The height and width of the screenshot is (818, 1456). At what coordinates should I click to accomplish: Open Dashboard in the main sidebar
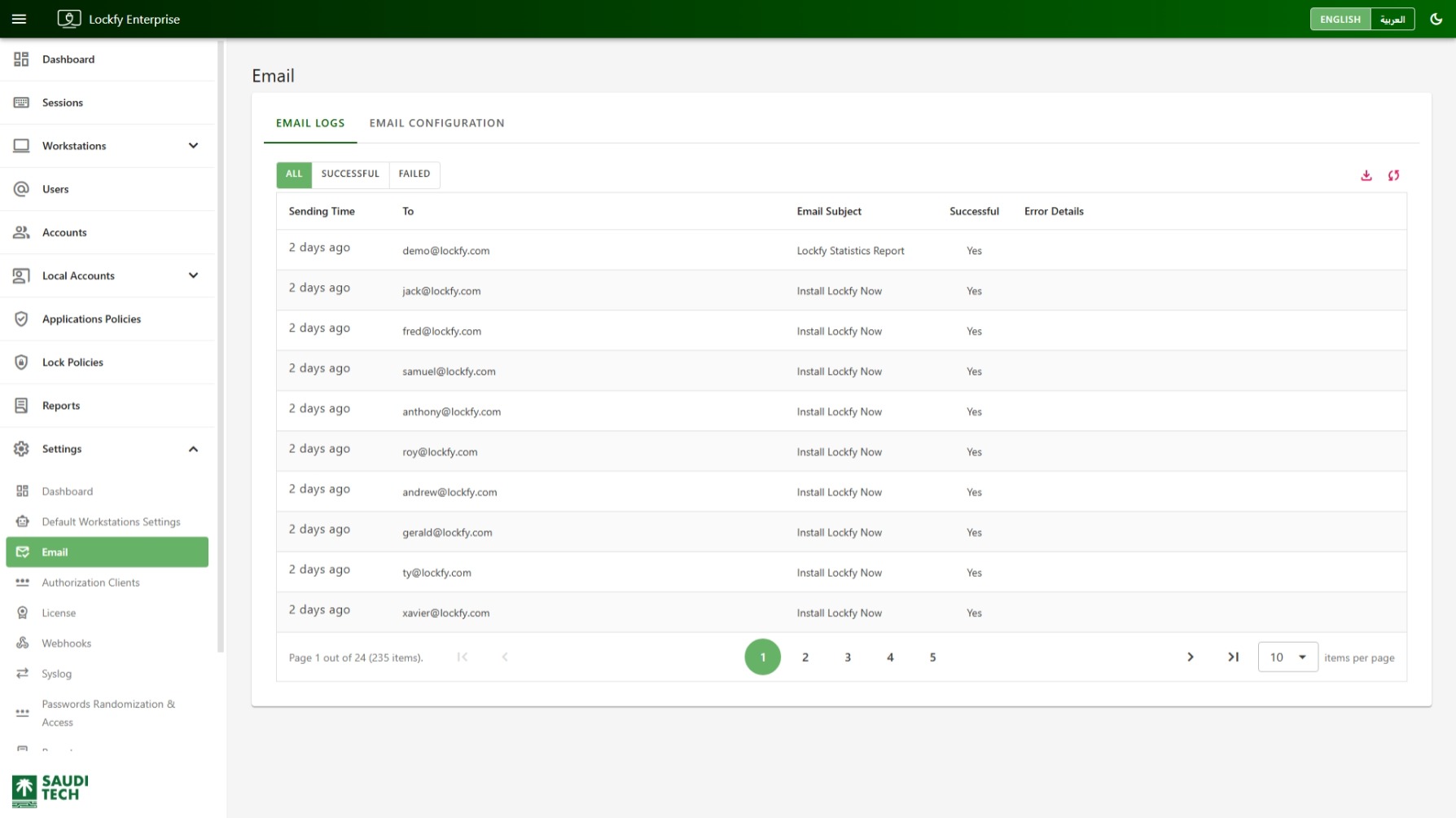[107, 59]
